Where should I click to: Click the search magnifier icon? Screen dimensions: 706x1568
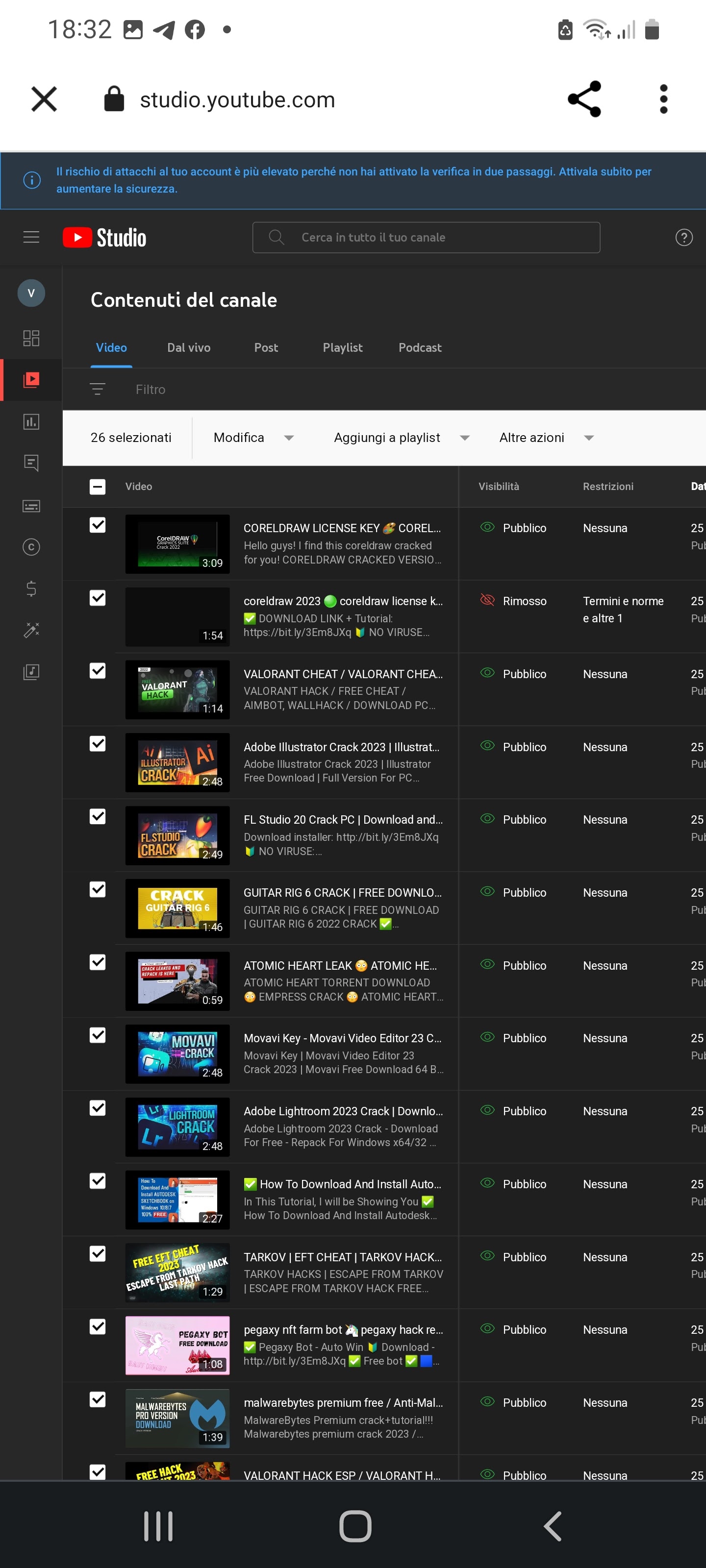pyautogui.click(x=276, y=237)
